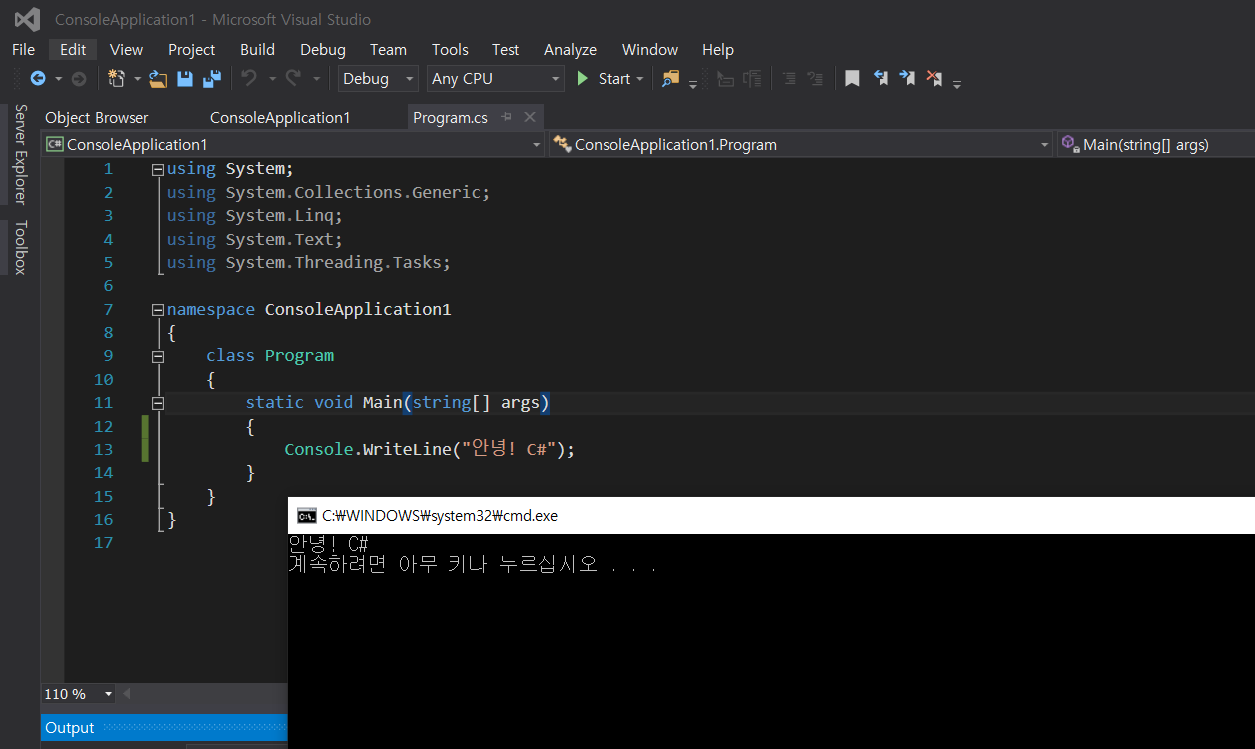
Task: Open toolbar overflow options after bookmark icons
Action: 957,85
